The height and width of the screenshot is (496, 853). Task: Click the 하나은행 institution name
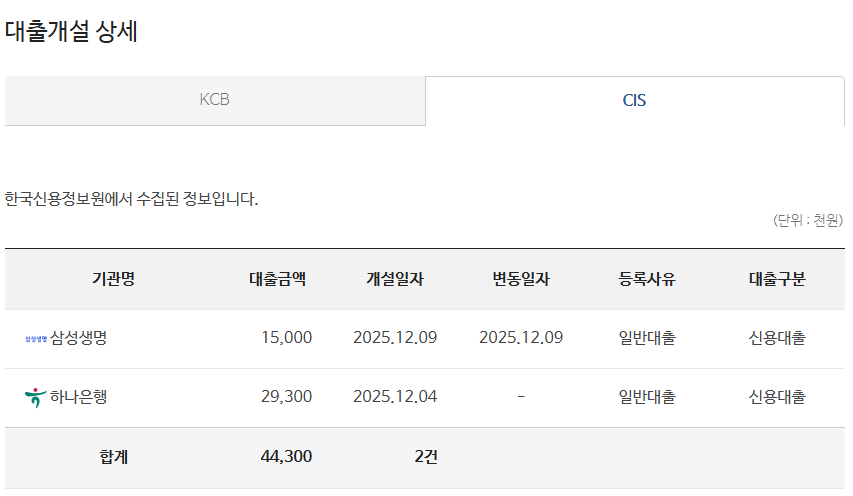[78, 397]
